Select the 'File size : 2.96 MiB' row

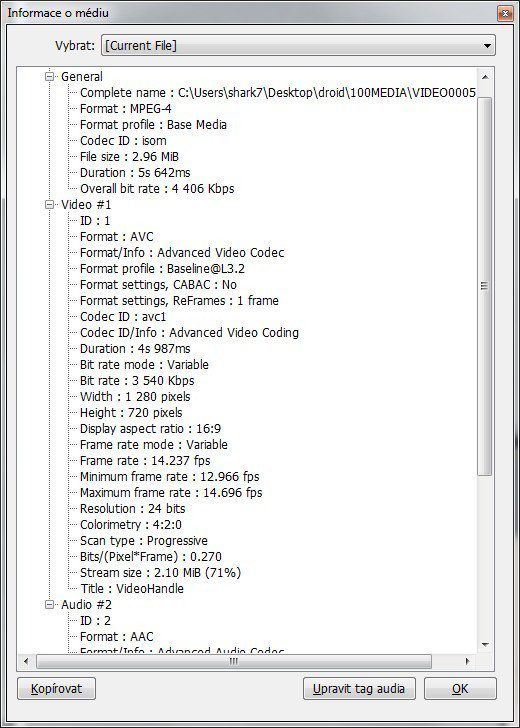(x=129, y=157)
